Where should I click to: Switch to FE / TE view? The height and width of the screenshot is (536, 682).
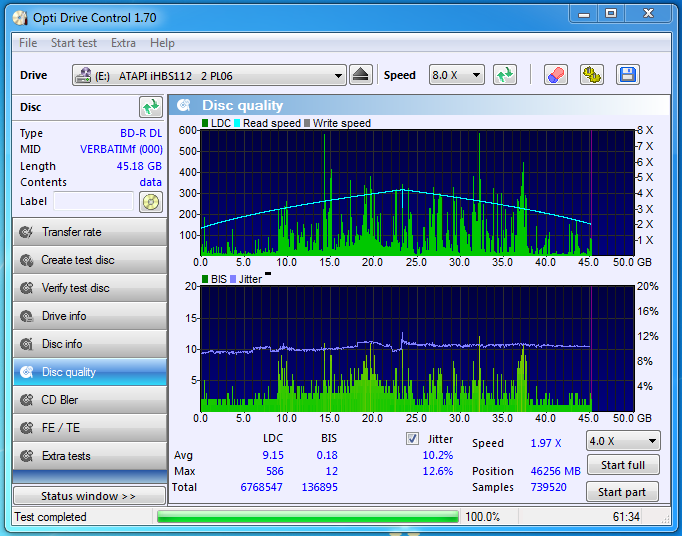(x=90, y=428)
